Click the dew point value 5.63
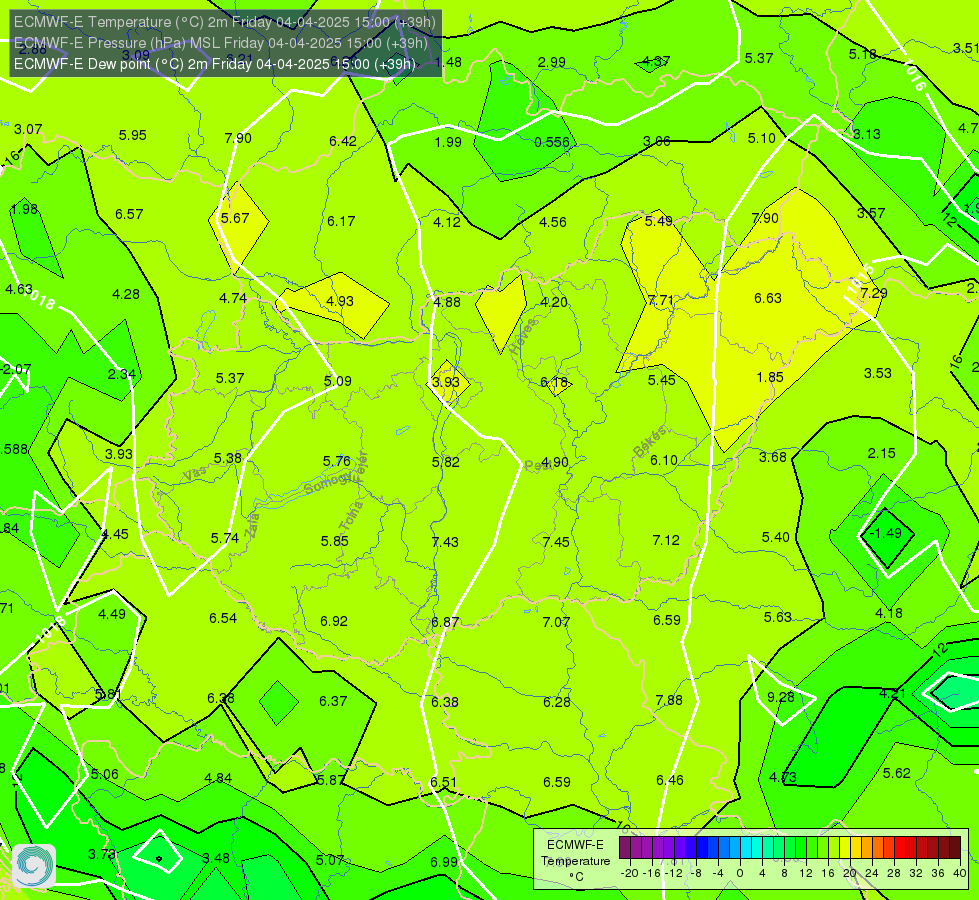 coord(777,618)
